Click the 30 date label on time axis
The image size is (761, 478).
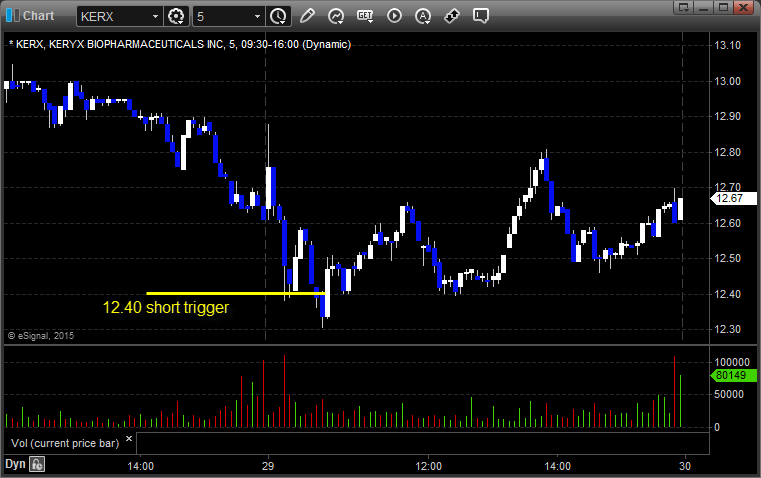point(685,466)
